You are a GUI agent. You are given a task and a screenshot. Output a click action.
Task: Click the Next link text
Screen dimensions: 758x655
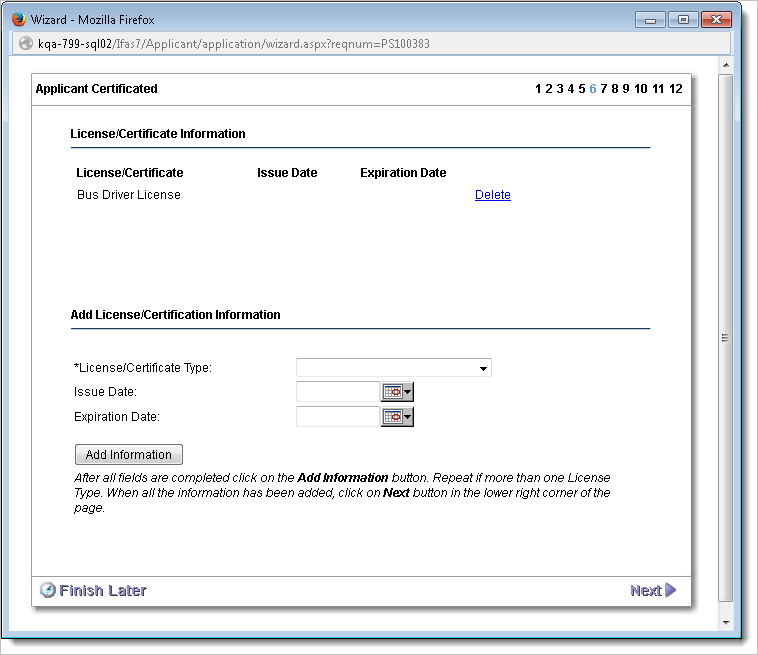click(x=645, y=590)
